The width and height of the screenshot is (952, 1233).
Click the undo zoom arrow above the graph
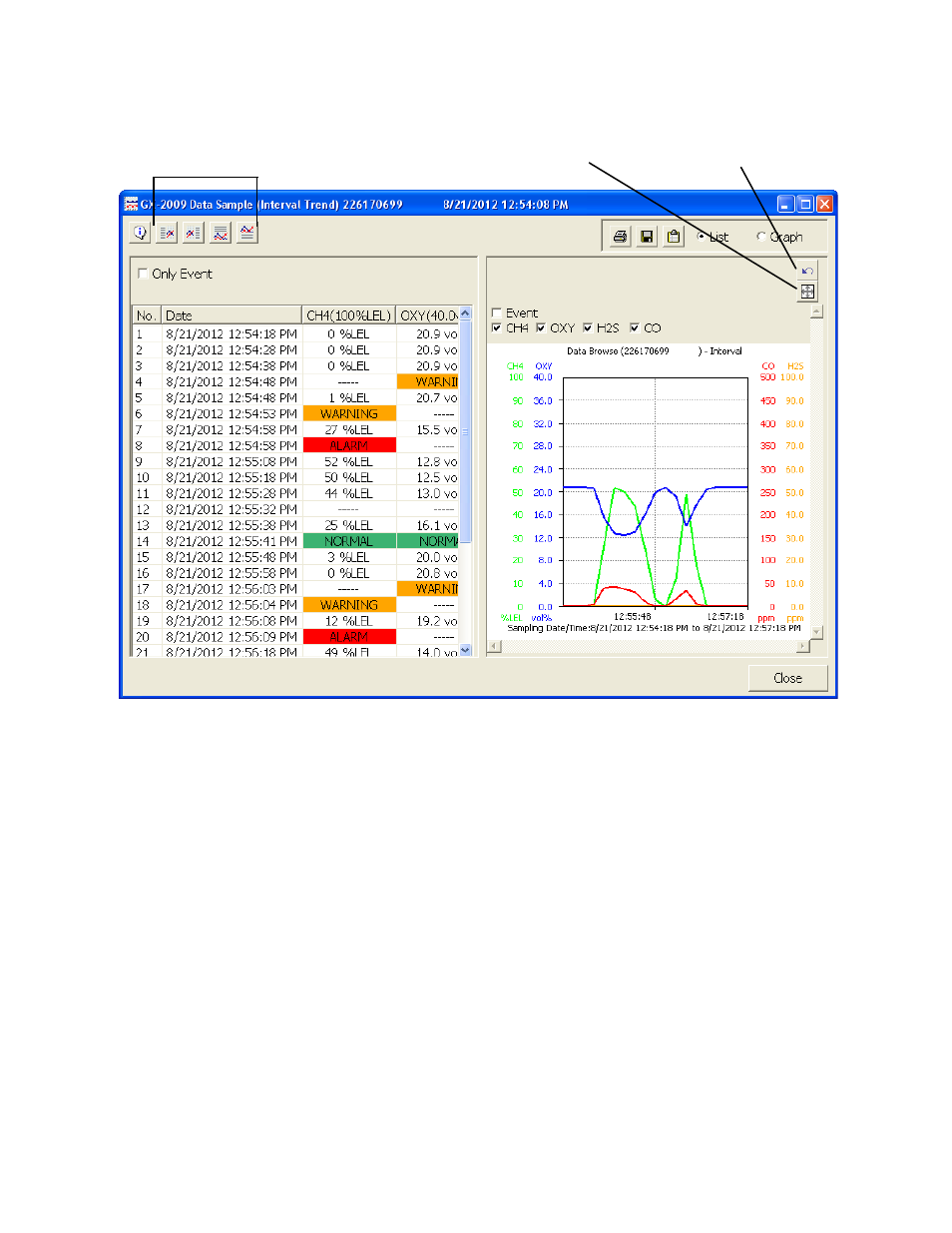(807, 271)
